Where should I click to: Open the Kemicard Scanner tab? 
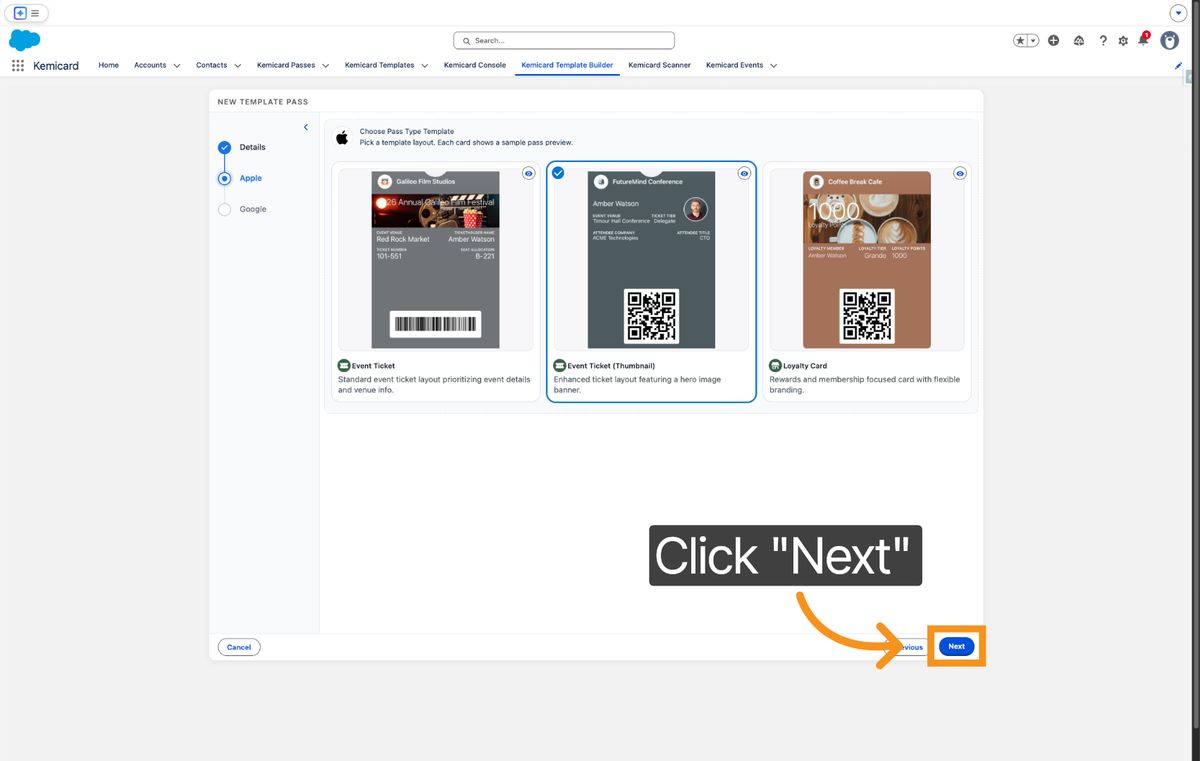pyautogui.click(x=660, y=65)
